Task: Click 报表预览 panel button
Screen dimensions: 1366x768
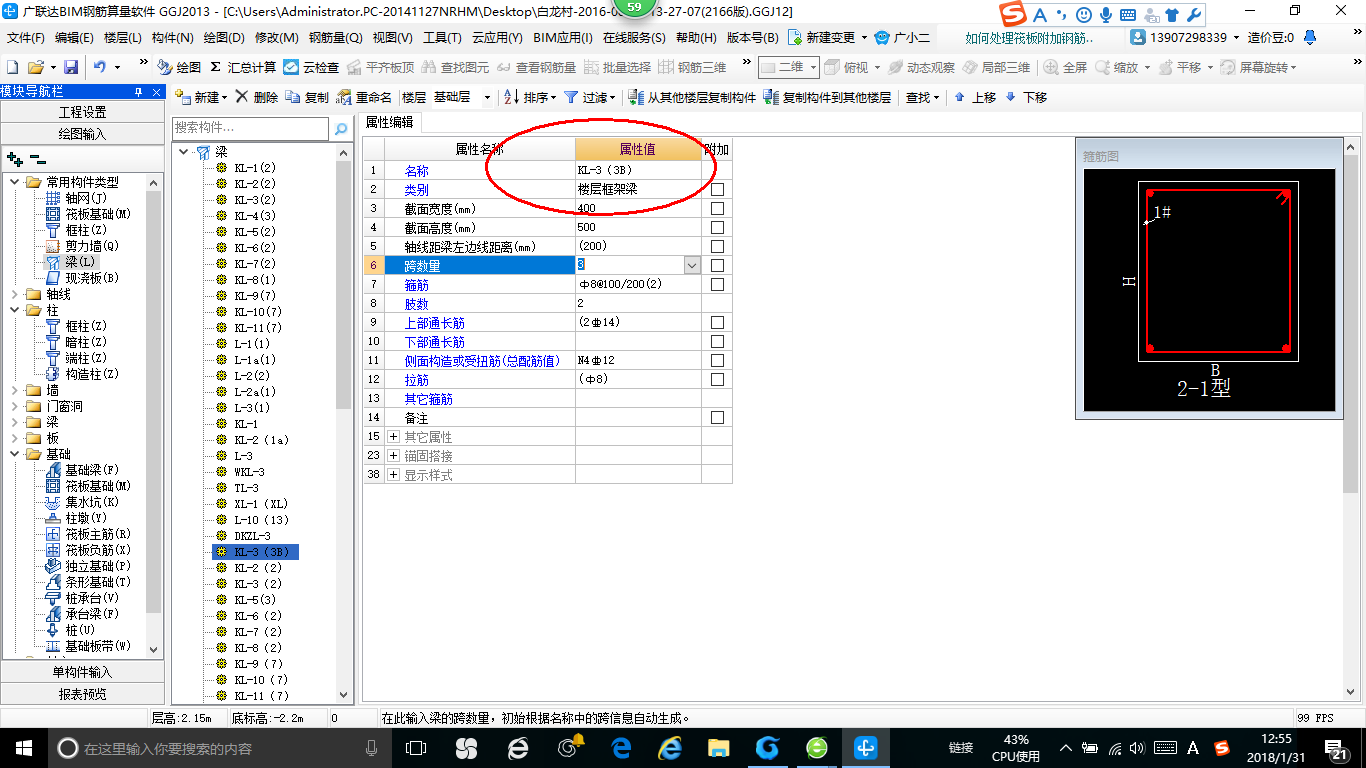Action: (x=82, y=693)
